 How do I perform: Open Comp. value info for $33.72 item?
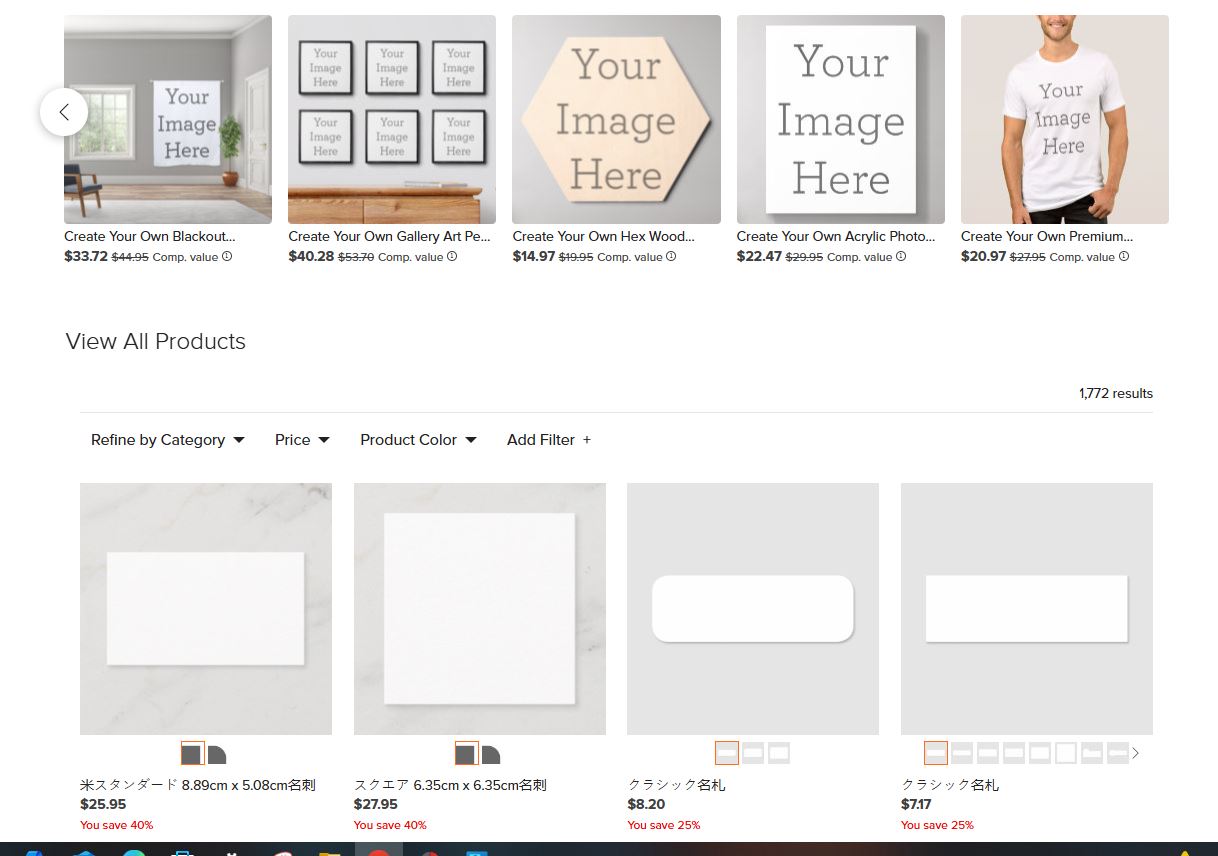tap(227, 257)
